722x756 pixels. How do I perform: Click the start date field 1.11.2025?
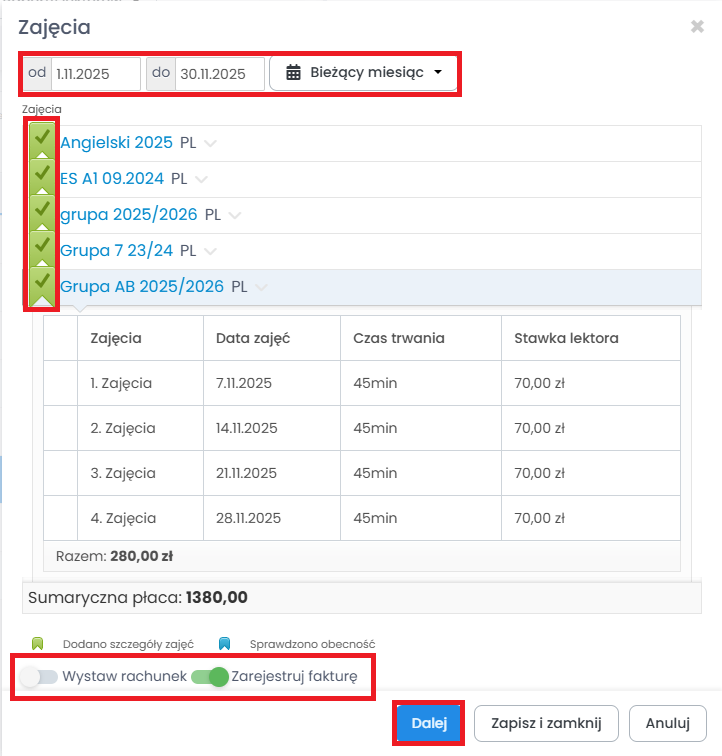95,73
